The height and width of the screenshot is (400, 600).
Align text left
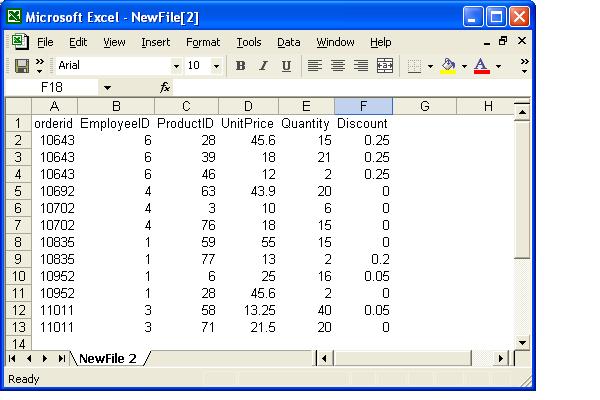tap(315, 66)
